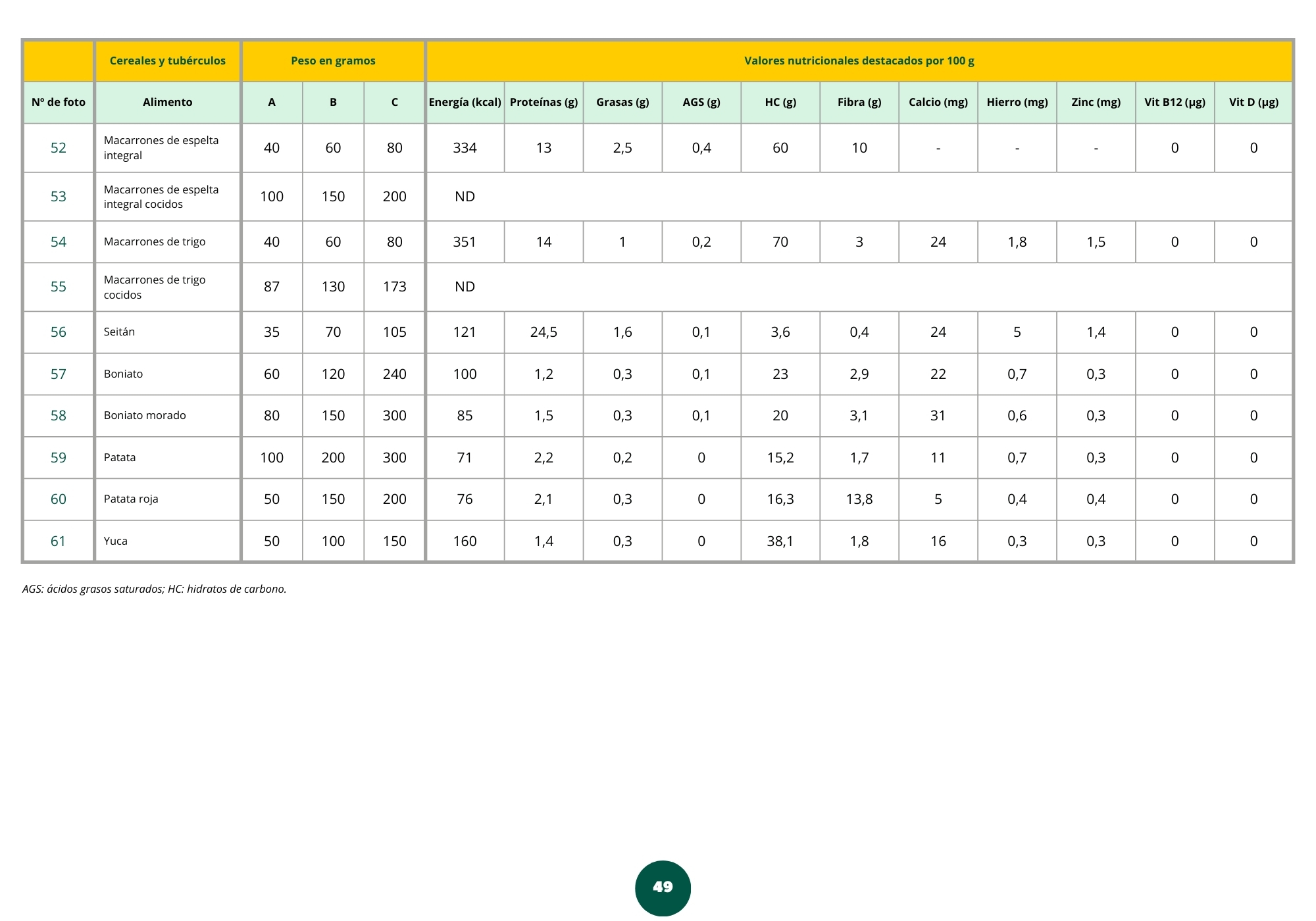Click photo number 52 link
This screenshot has width=1316, height=921.
[x=58, y=148]
